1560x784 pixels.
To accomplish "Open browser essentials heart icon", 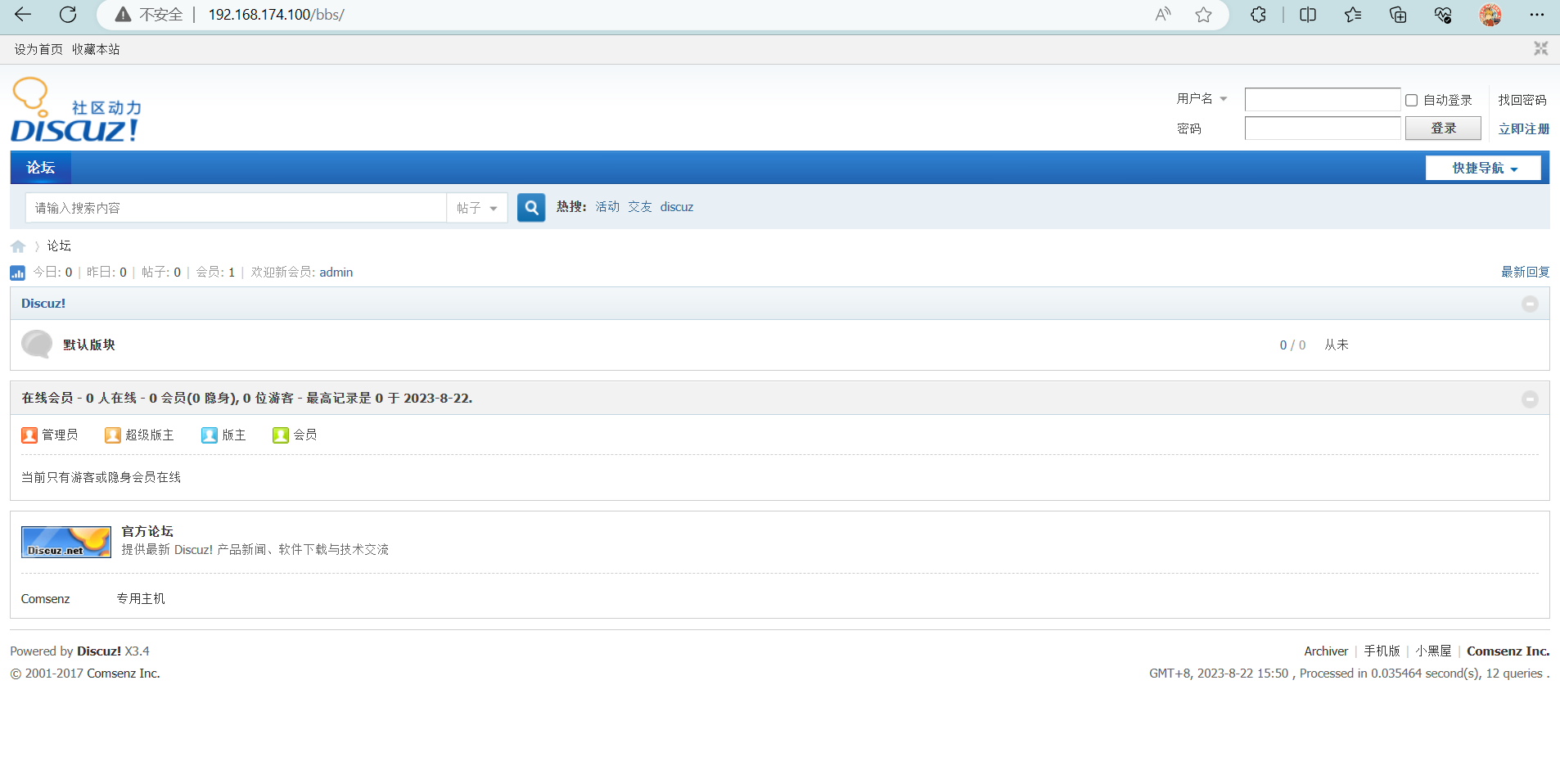I will click(x=1443, y=15).
